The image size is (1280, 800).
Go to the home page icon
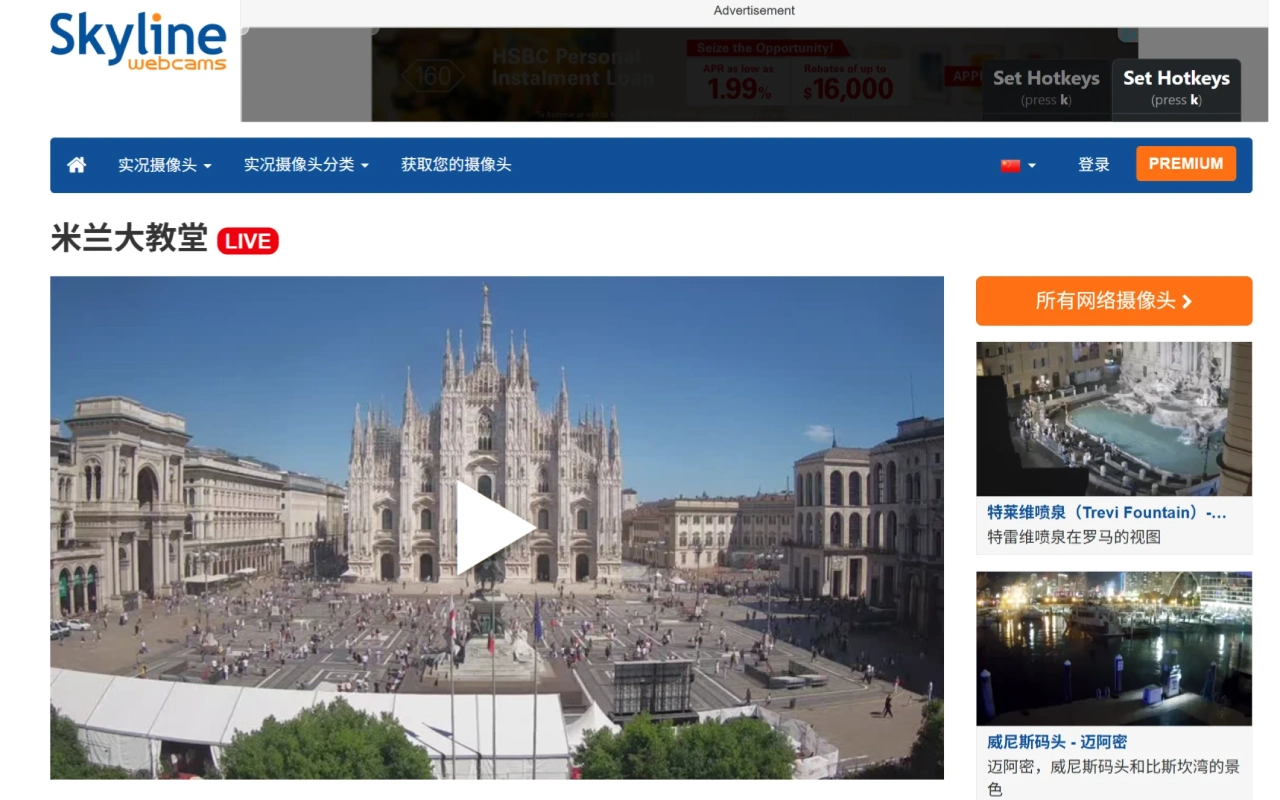click(76, 165)
